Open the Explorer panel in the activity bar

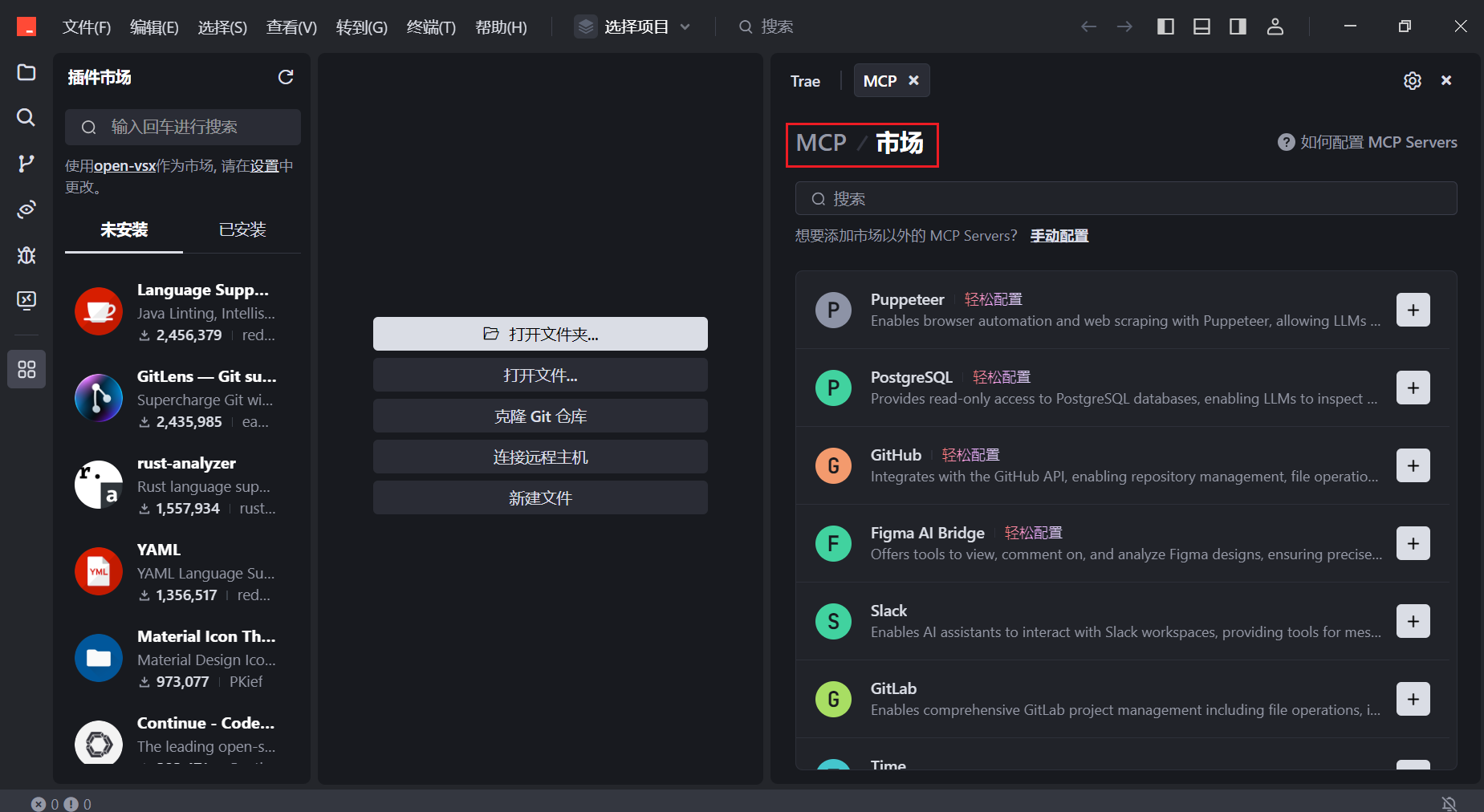26,72
